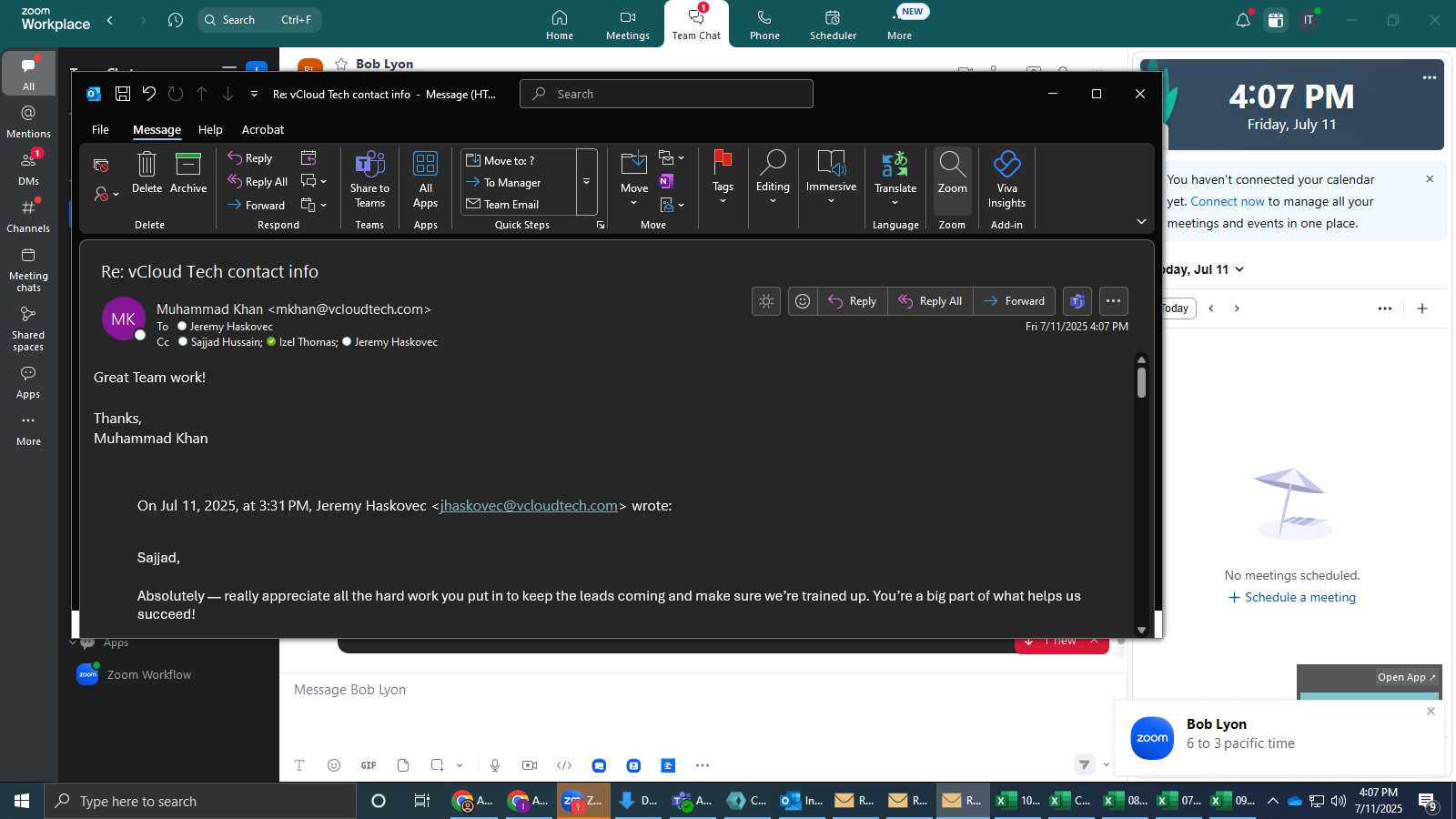Expand the Jul 11 date dropdown in Zoom
Image resolution: width=1456 pixels, height=819 pixels.
tap(1239, 269)
